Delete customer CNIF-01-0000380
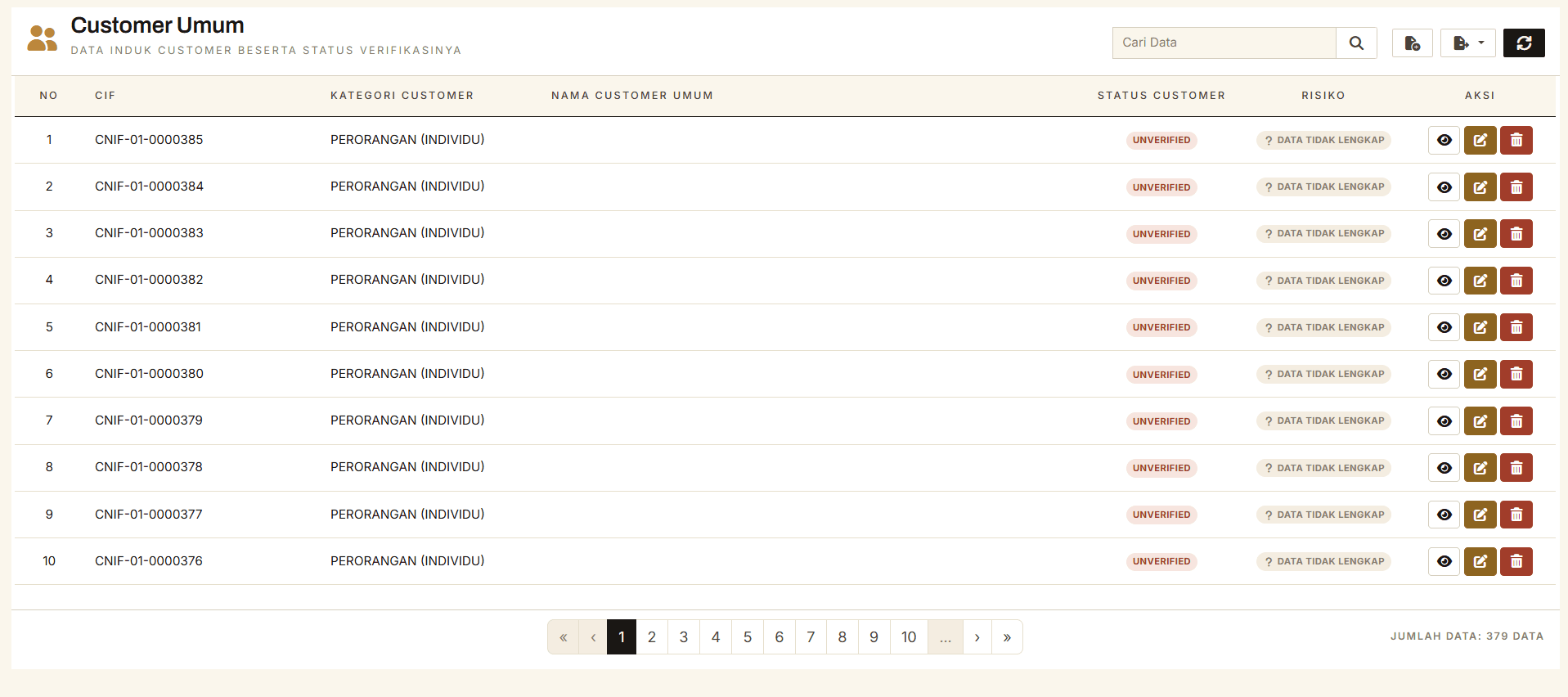 point(1516,374)
